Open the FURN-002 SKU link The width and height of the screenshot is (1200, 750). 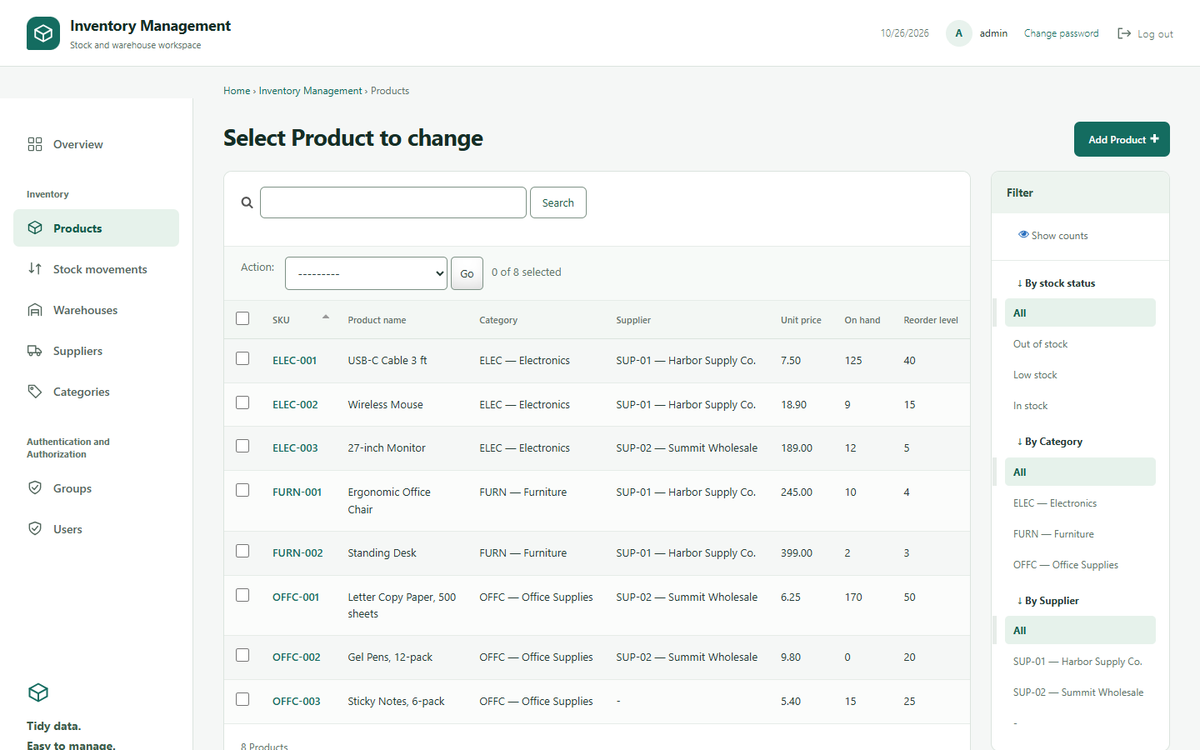(298, 553)
